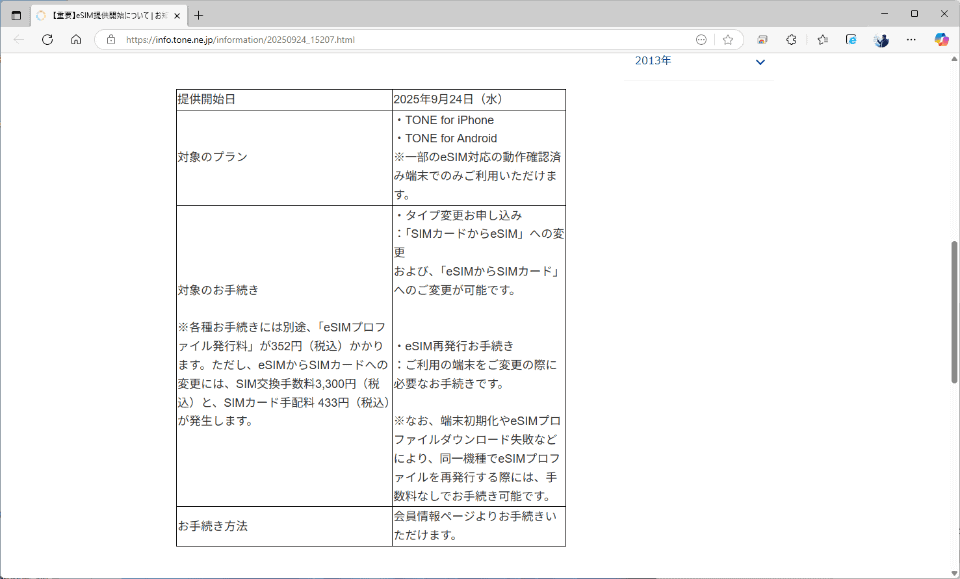Viewport: 960px width, 579px height.
Task: Select the TONE for iPhone line
Action: point(444,120)
